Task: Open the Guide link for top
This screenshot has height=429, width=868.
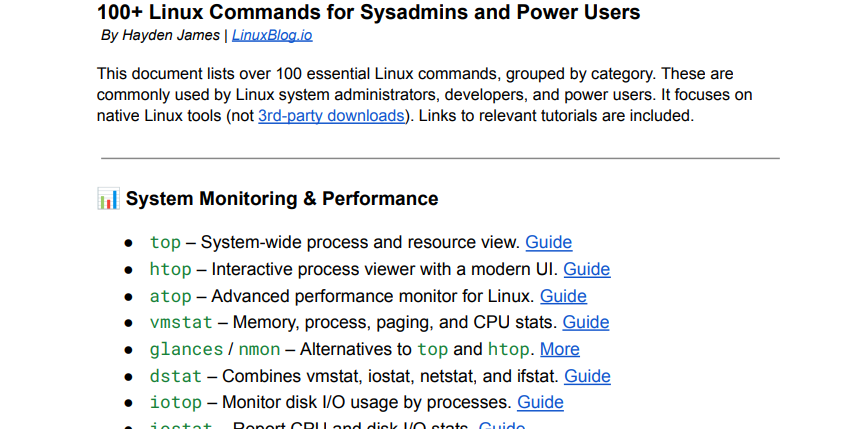Action: 548,242
